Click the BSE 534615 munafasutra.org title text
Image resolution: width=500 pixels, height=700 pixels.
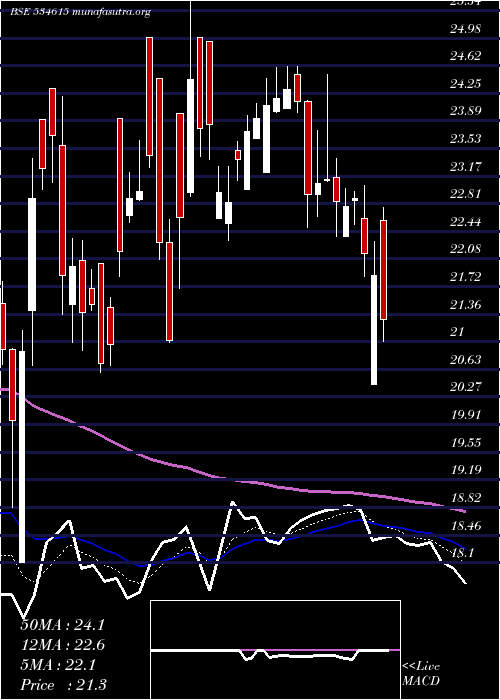tap(81, 12)
